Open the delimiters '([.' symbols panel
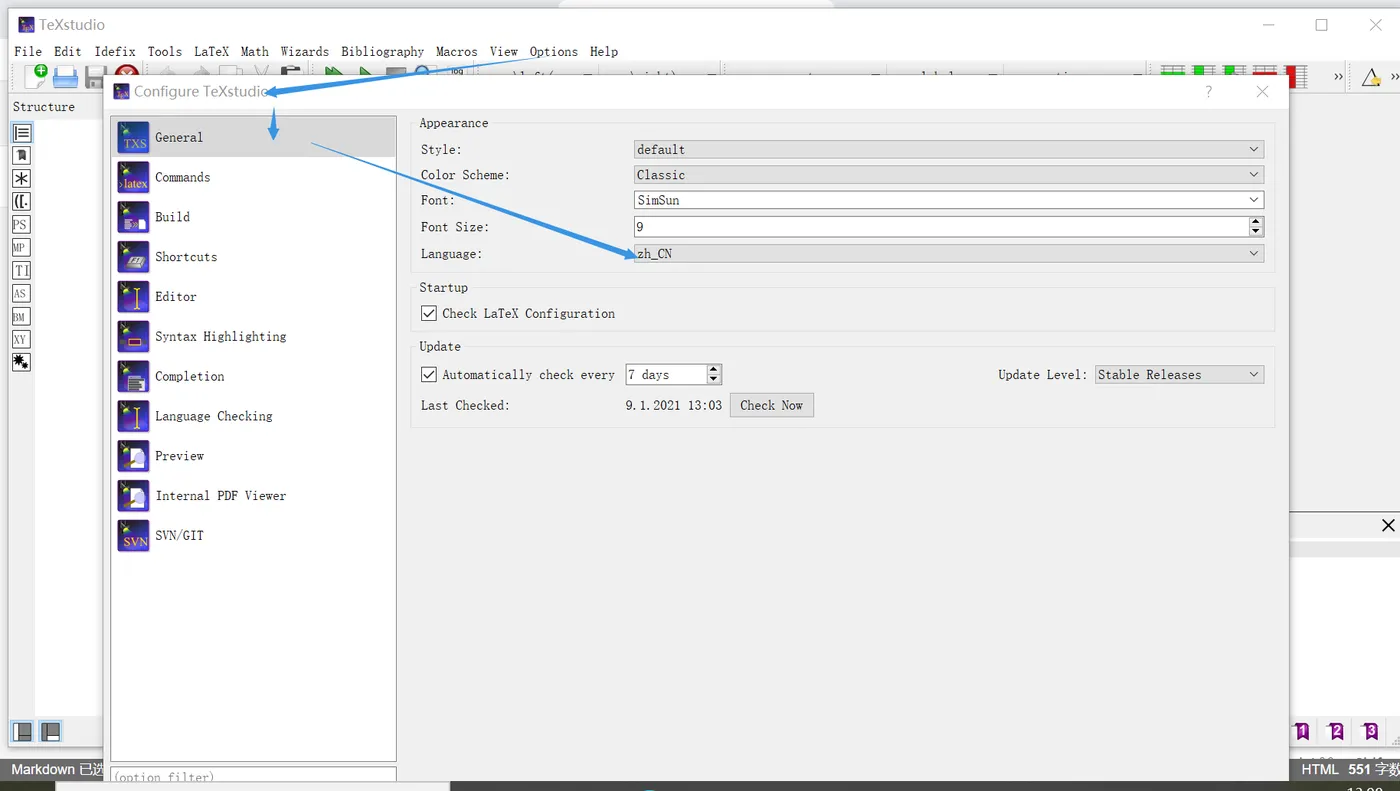 coord(21,202)
